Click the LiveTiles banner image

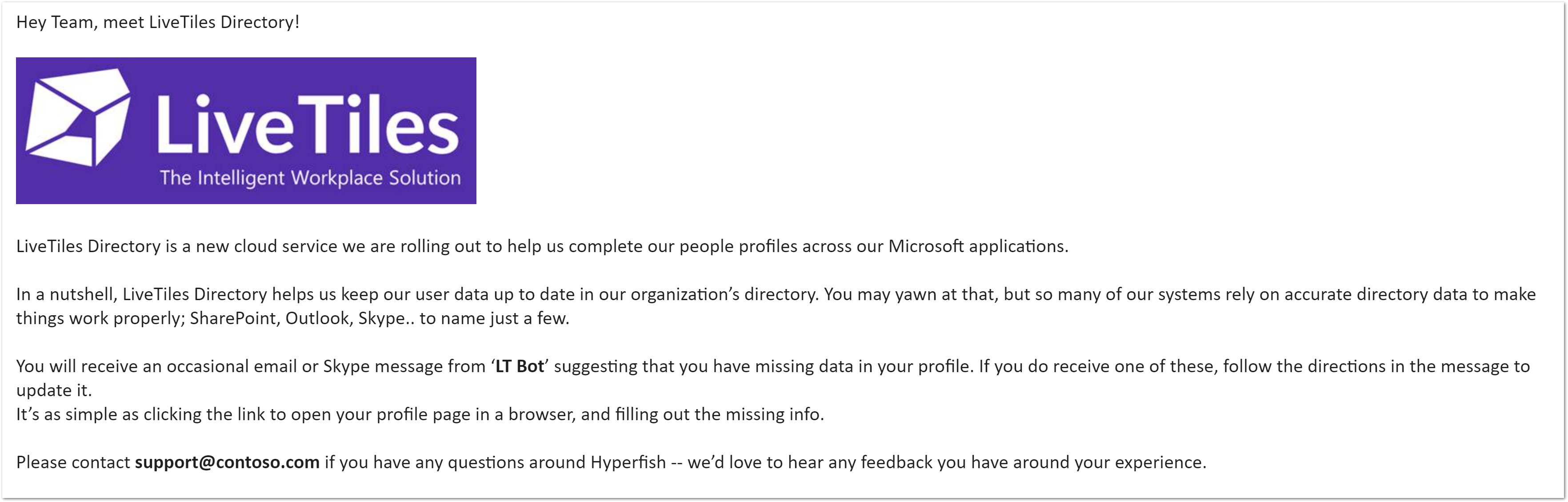point(246,130)
